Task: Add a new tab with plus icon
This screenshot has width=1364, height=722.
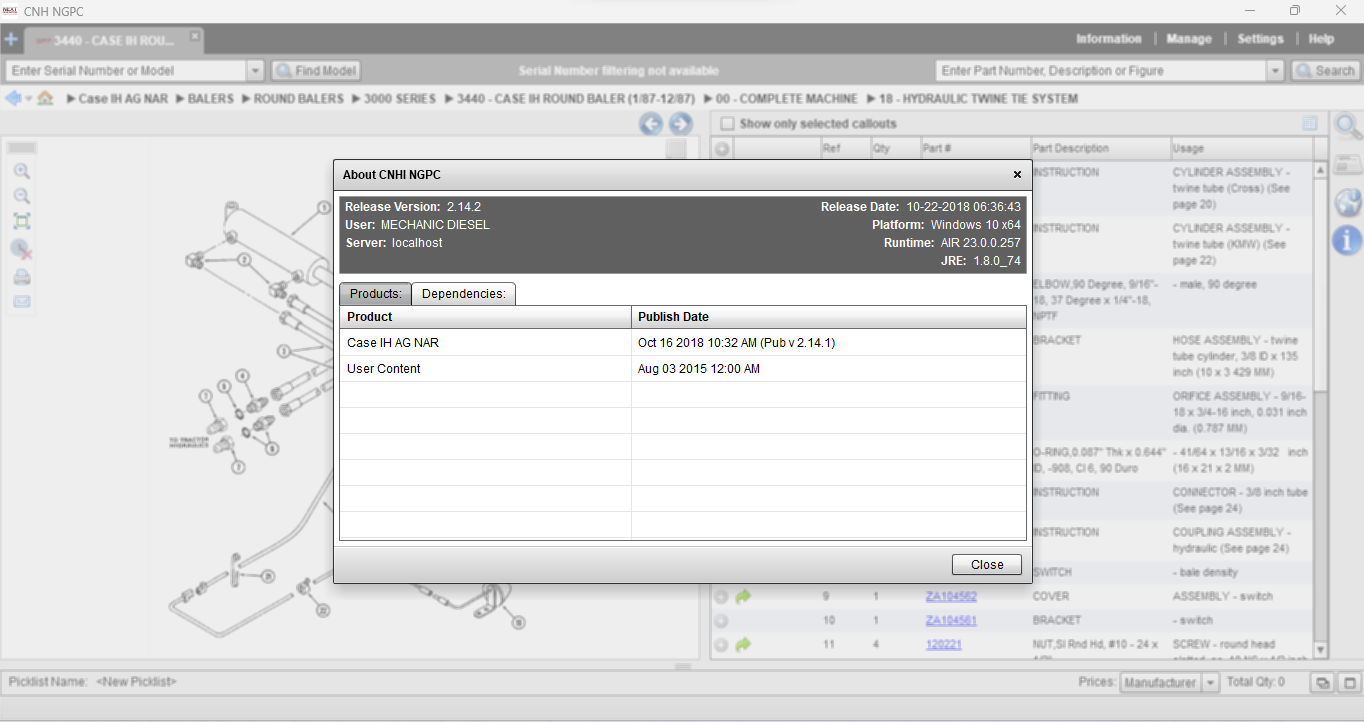Action: click(x=11, y=40)
